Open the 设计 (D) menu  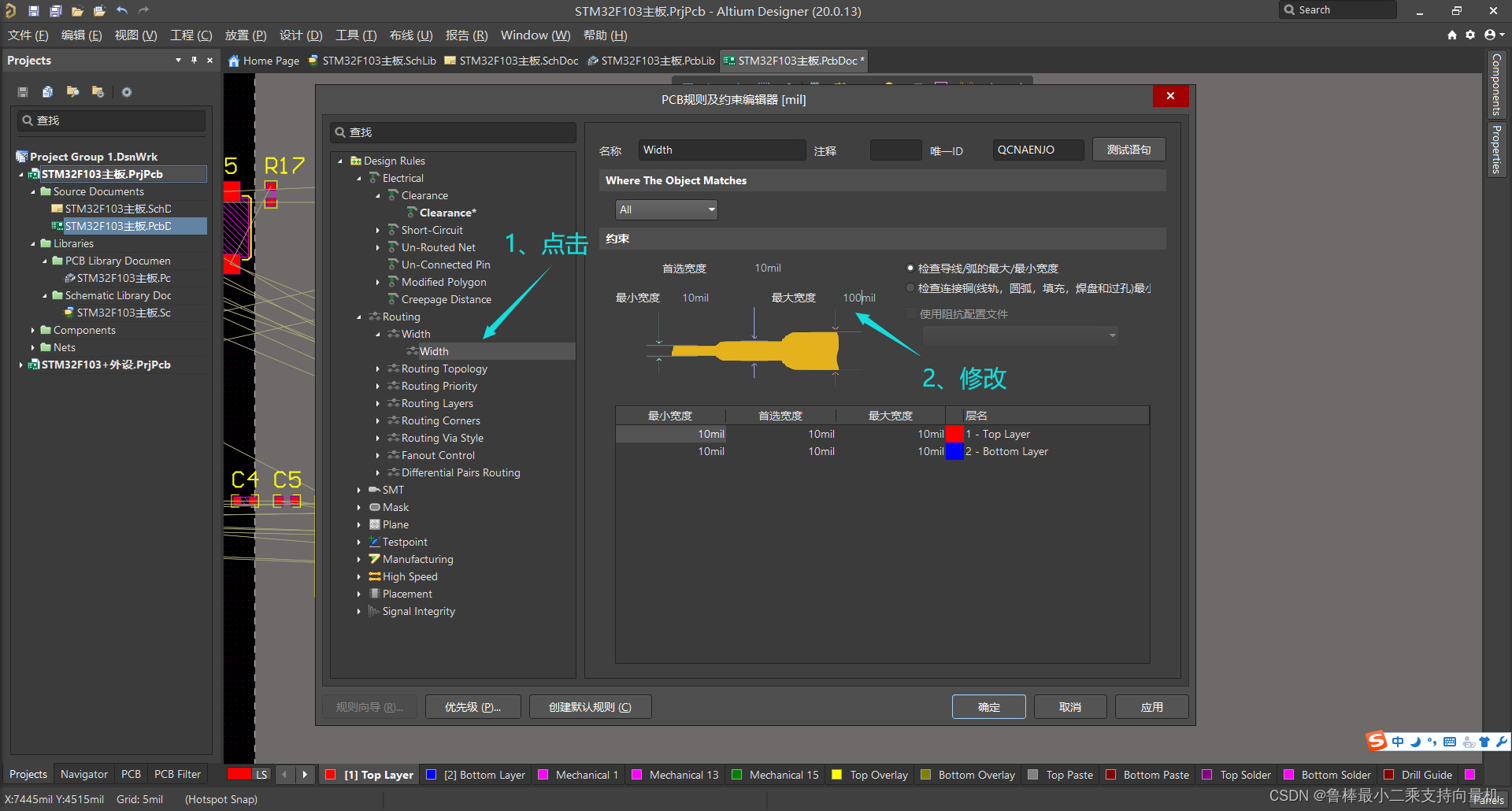point(301,35)
